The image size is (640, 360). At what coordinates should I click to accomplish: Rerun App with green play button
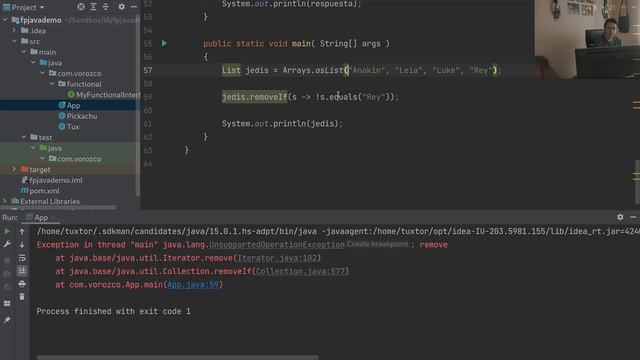click(x=7, y=231)
